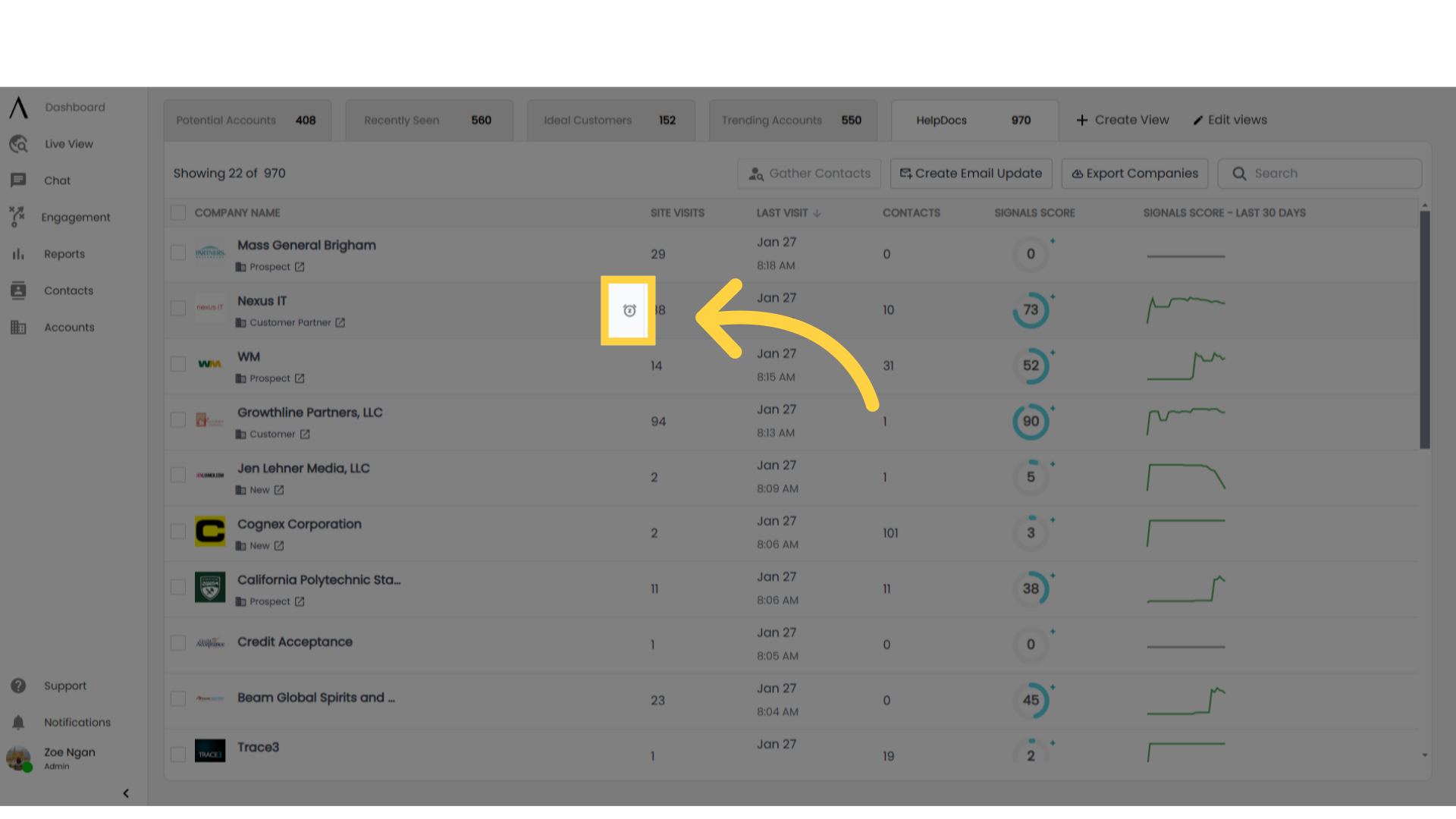Click the Create View menu item
Viewport: 1456px width, 819px height.
click(1122, 120)
